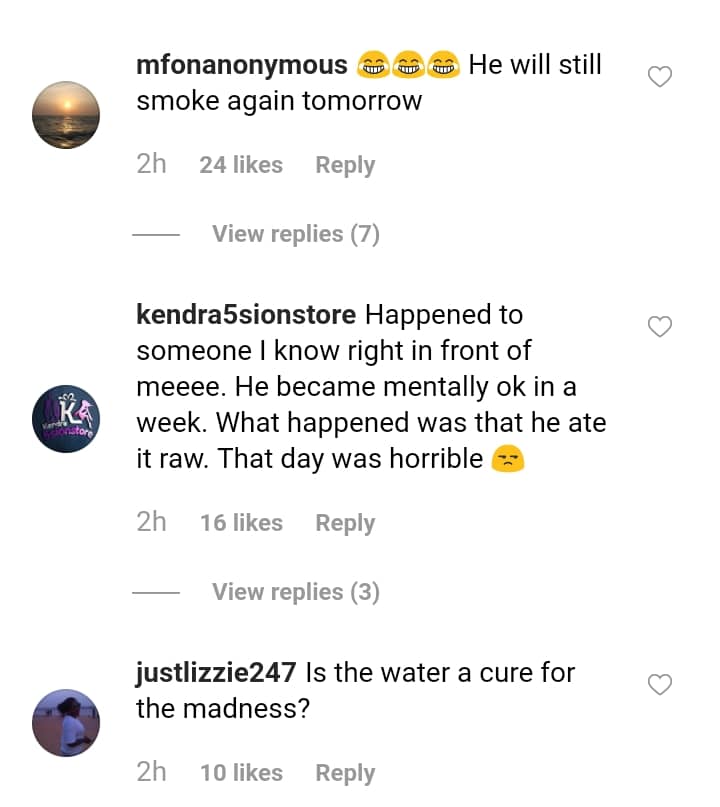Reply to mfonanonymous's comment

(x=345, y=165)
